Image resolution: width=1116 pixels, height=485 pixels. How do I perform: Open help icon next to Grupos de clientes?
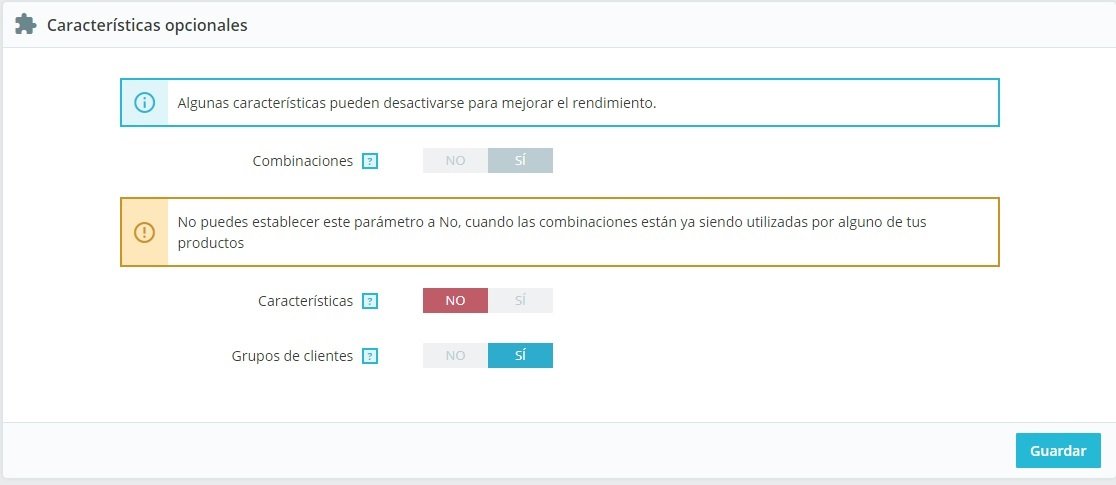(370, 356)
